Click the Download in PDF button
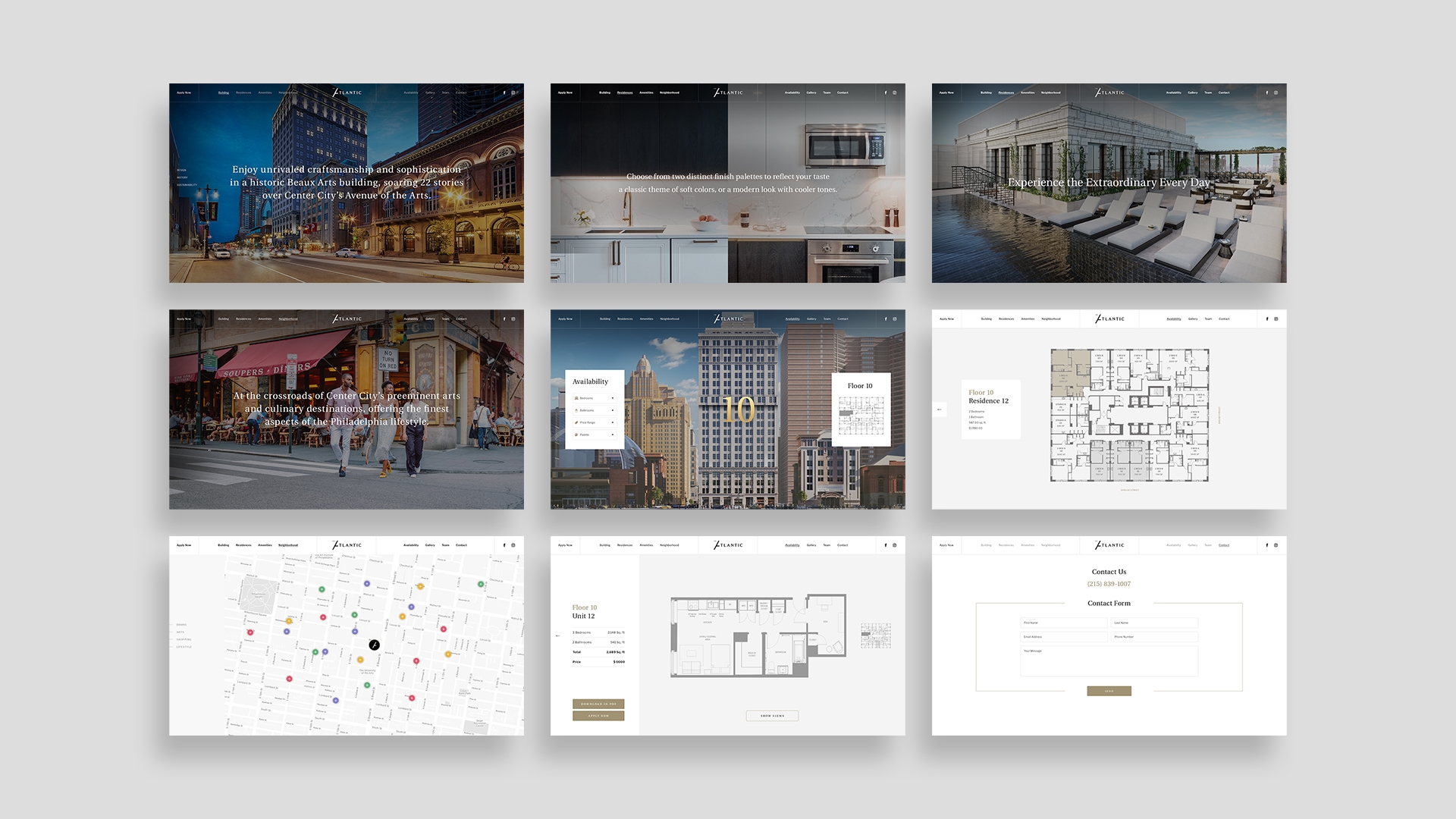The image size is (1456, 819). [x=598, y=704]
